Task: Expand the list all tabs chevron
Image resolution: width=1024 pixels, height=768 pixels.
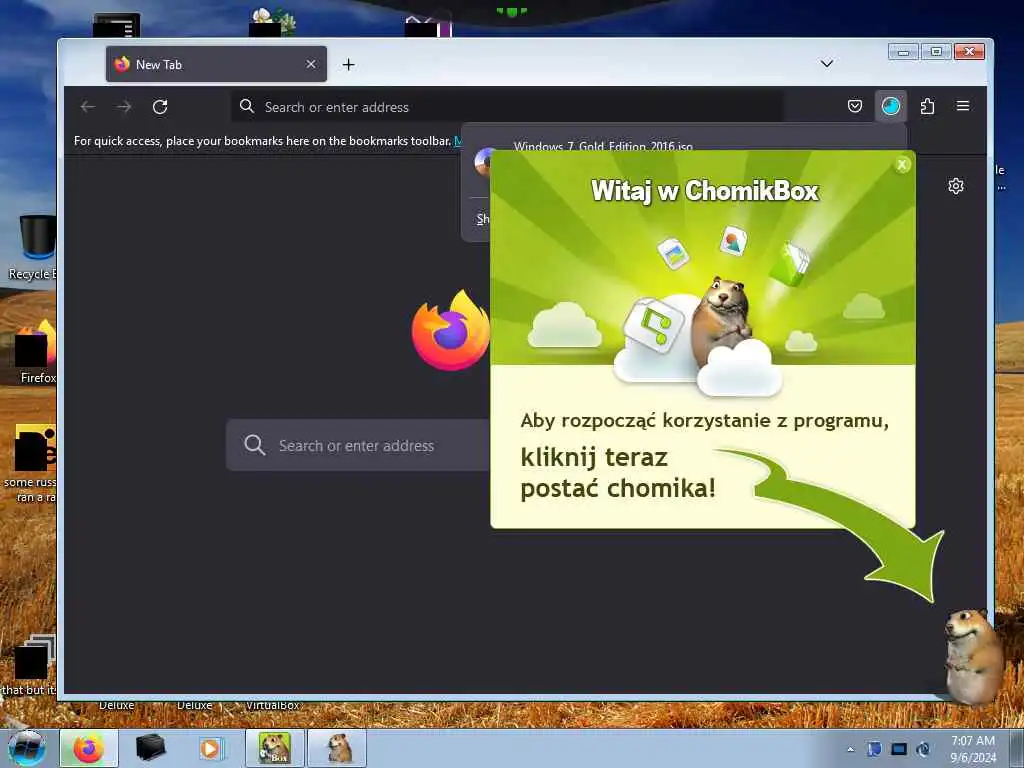Action: 827,63
